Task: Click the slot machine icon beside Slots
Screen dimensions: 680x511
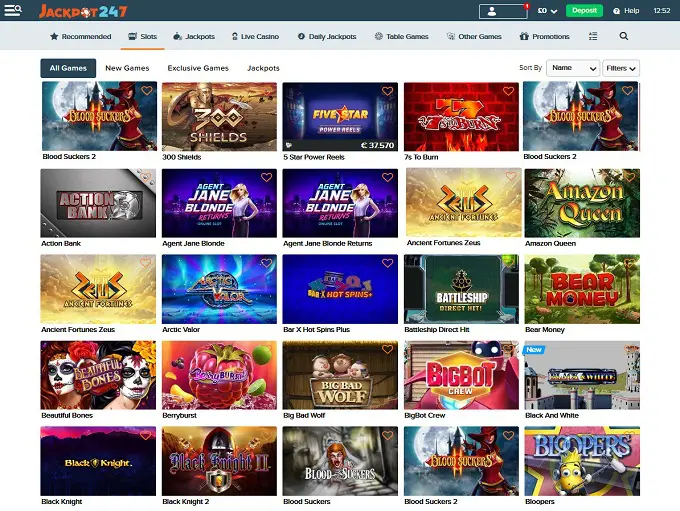Action: coord(132,36)
